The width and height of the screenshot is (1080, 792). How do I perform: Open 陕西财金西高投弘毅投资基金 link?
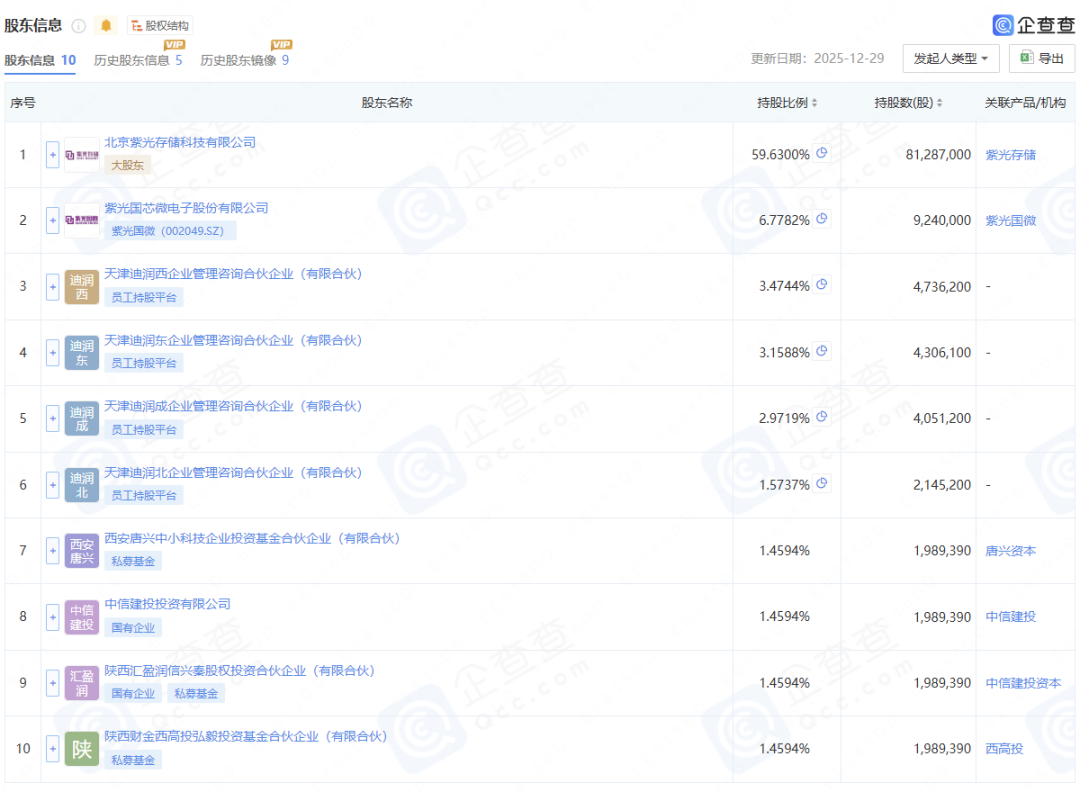246,736
